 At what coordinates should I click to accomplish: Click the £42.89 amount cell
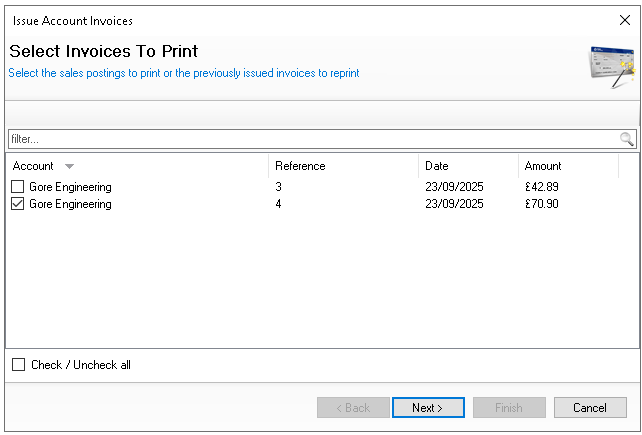(543, 187)
